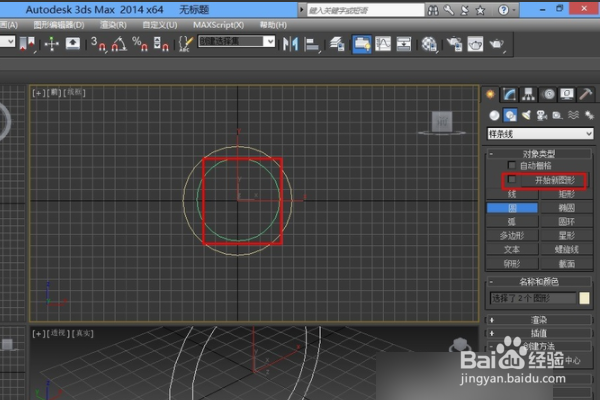The height and width of the screenshot is (400, 600).
Task: Toggle Percent Snap
Action: point(140,44)
